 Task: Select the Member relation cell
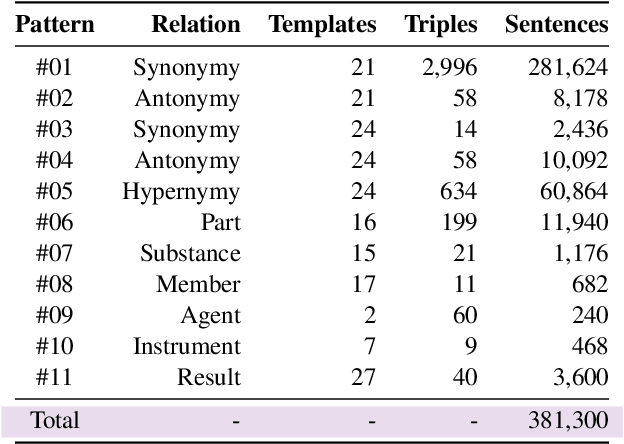pos(198,284)
